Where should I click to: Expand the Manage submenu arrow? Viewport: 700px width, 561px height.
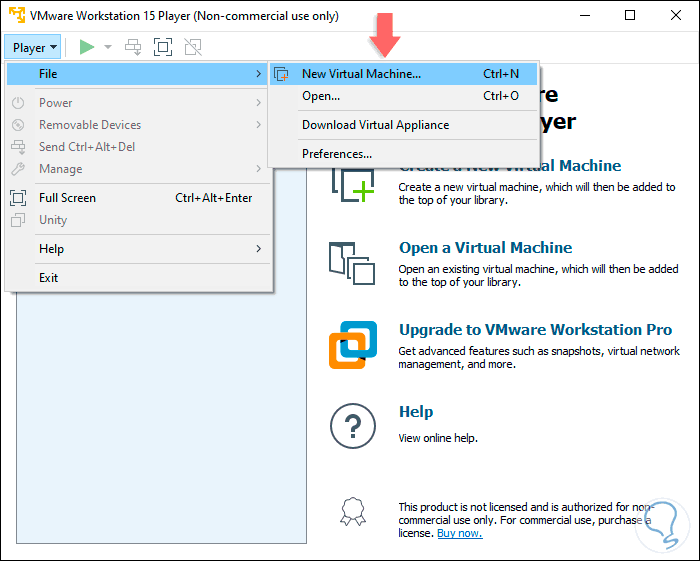pos(258,169)
